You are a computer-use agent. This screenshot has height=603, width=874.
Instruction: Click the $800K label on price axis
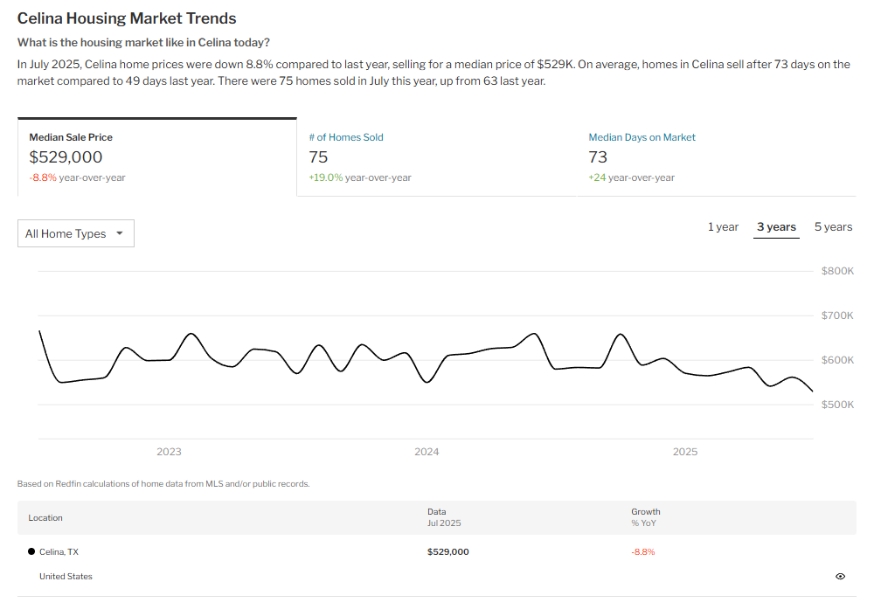837,271
